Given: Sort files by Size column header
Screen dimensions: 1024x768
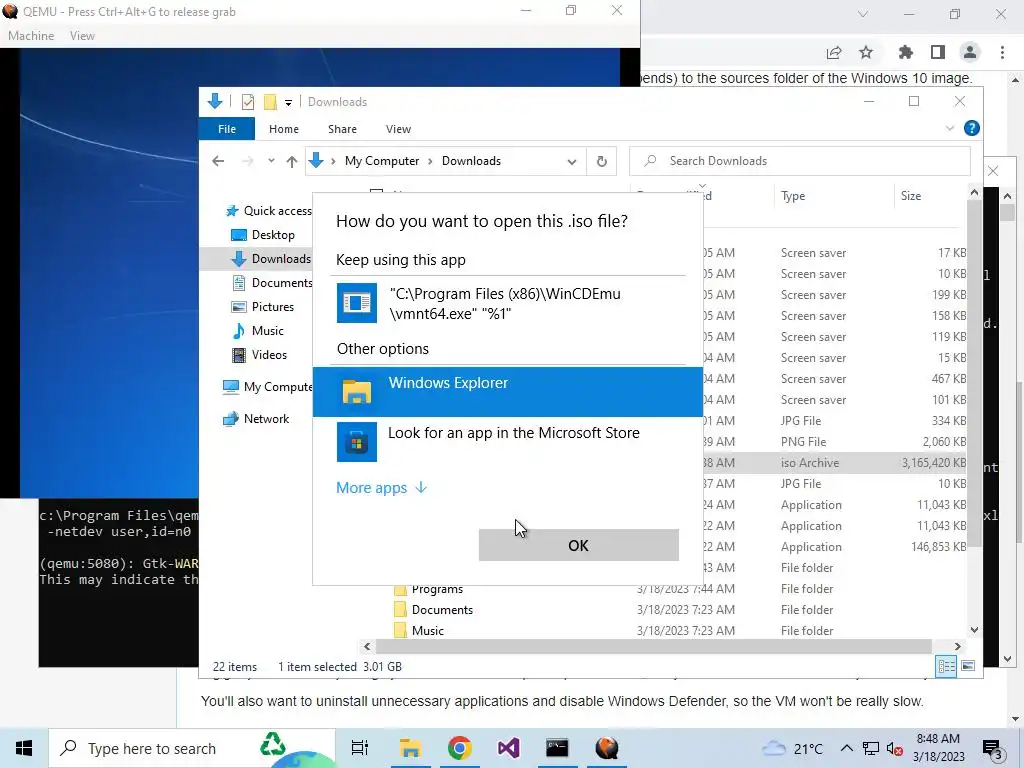Looking at the screenshot, I should tap(910, 196).
